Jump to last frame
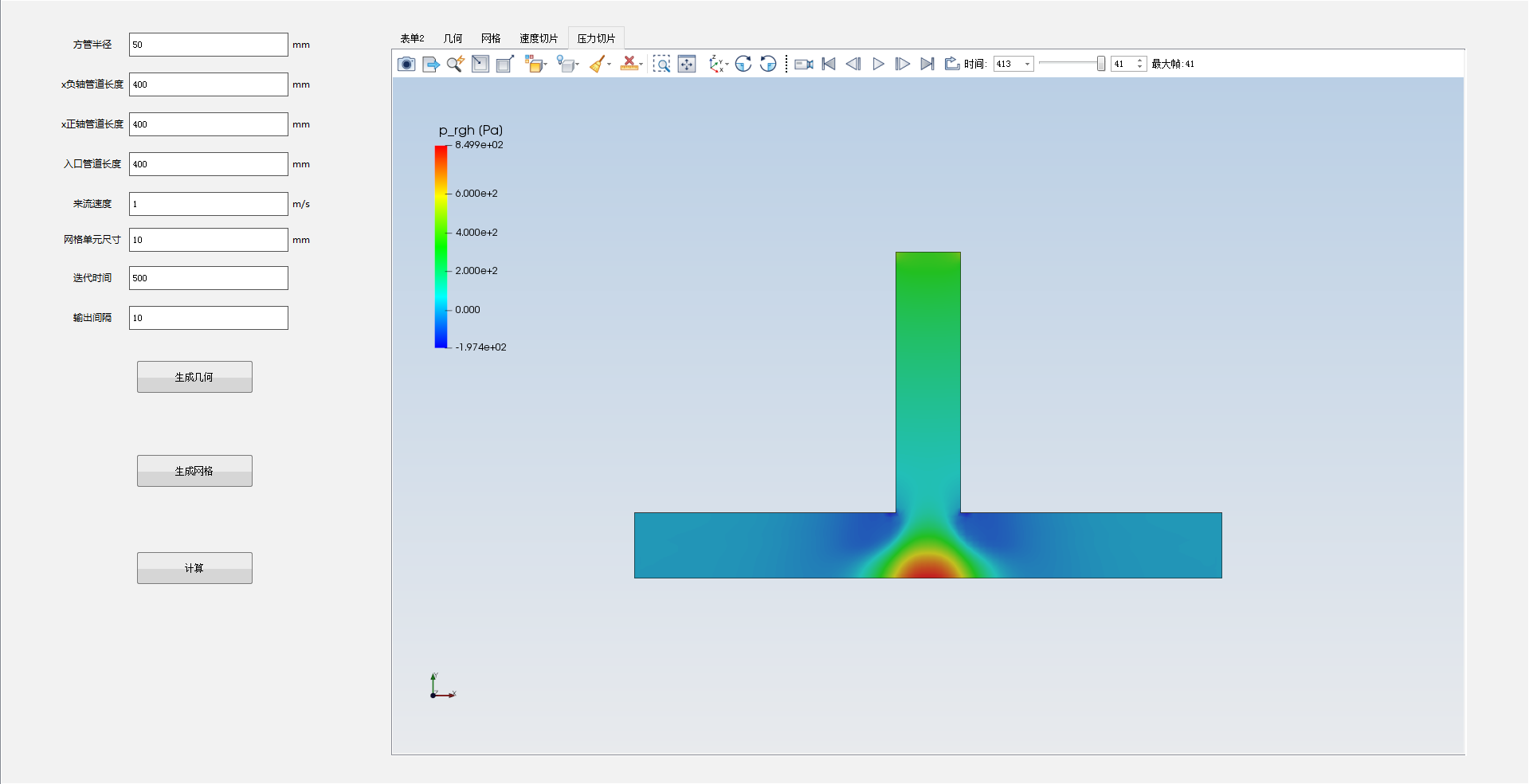1529x784 pixels. pyautogui.click(x=927, y=64)
